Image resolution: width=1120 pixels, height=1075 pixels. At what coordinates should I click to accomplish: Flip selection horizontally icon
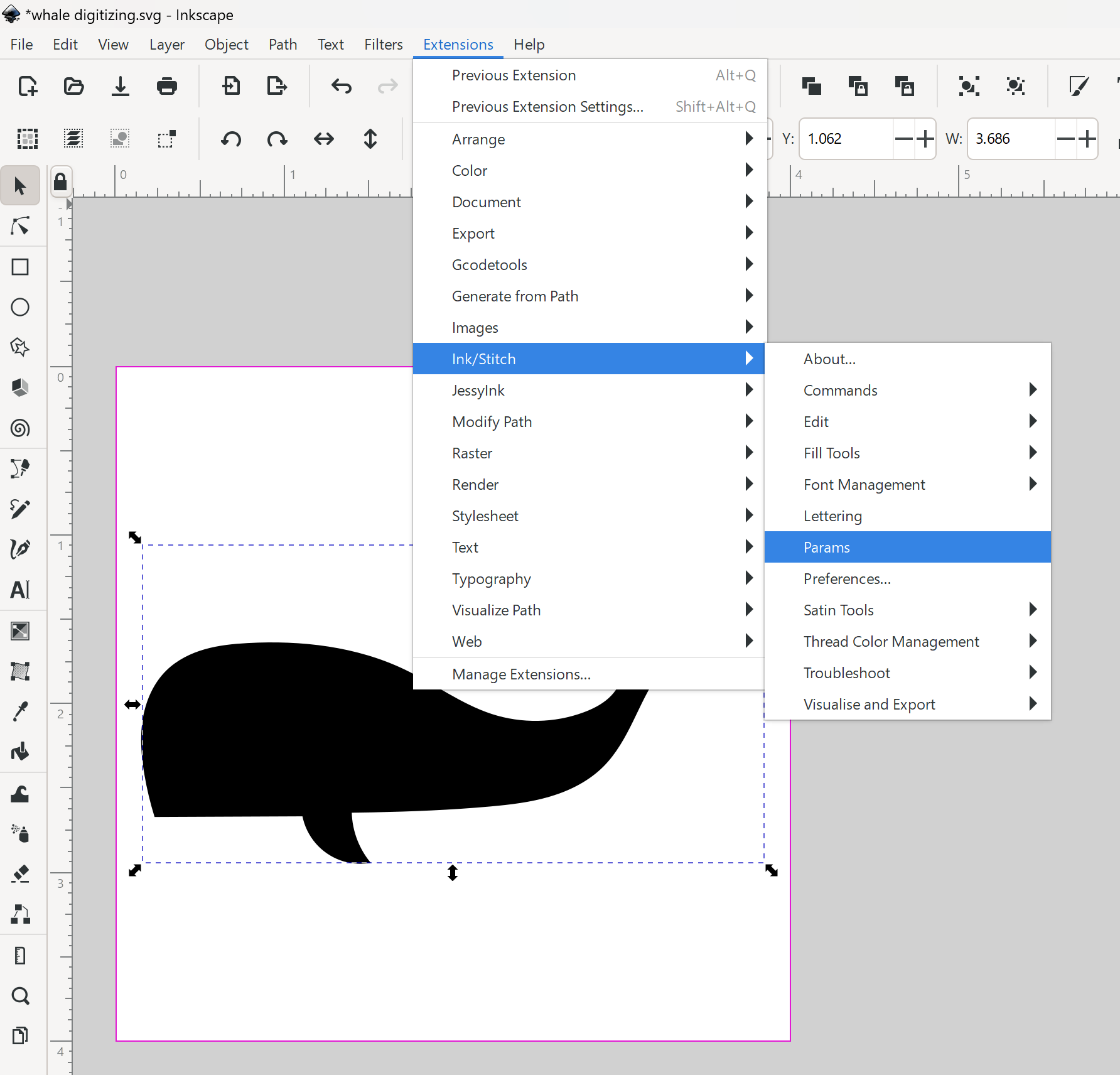[x=324, y=139]
